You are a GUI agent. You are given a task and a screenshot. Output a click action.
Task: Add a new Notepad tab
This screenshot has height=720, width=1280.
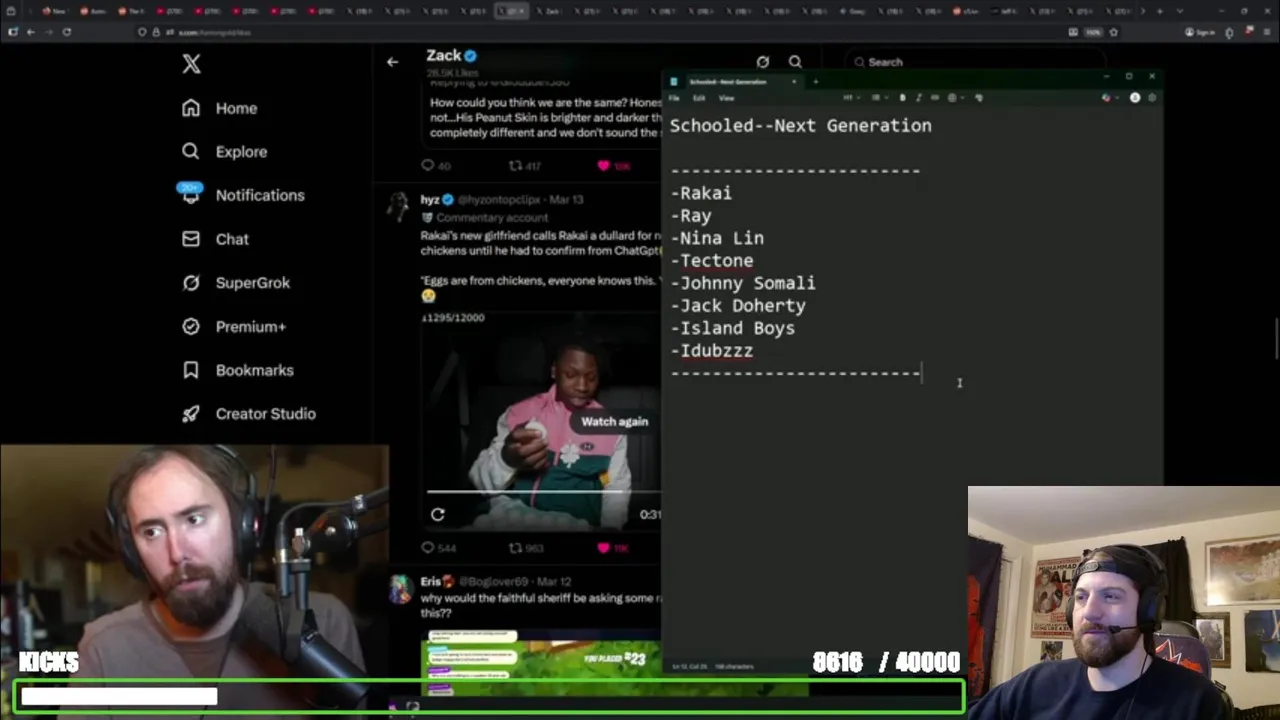click(816, 82)
